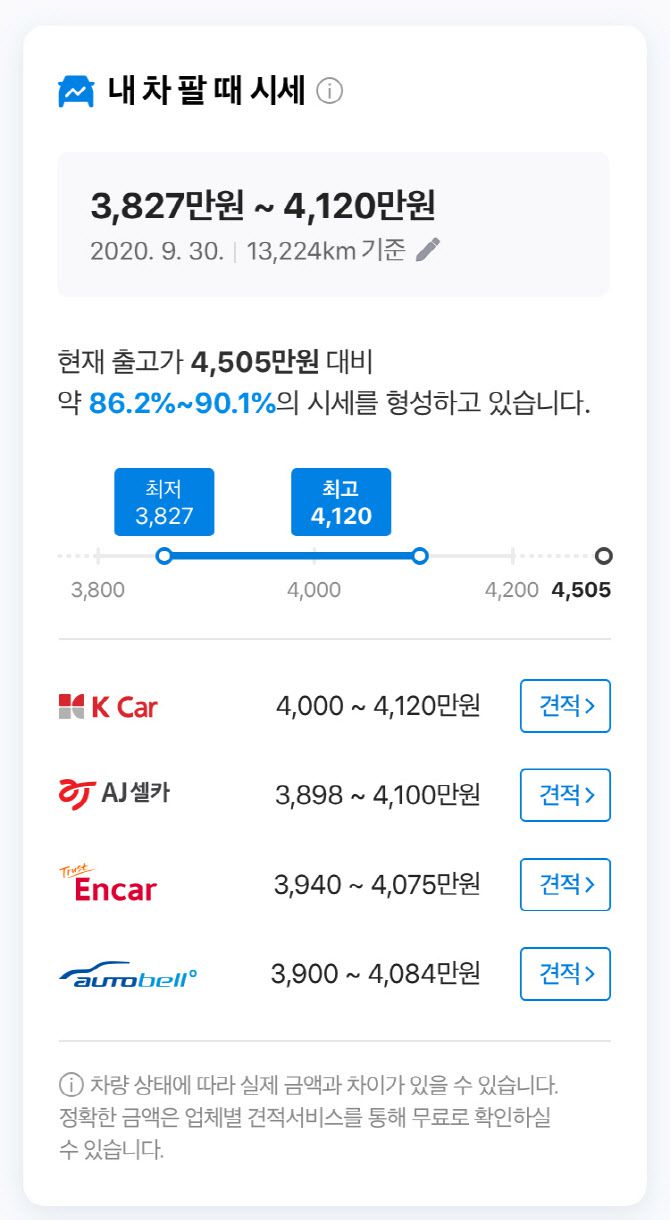Click the Encar logo
Viewport: 670px width, 1220px height.
108,884
